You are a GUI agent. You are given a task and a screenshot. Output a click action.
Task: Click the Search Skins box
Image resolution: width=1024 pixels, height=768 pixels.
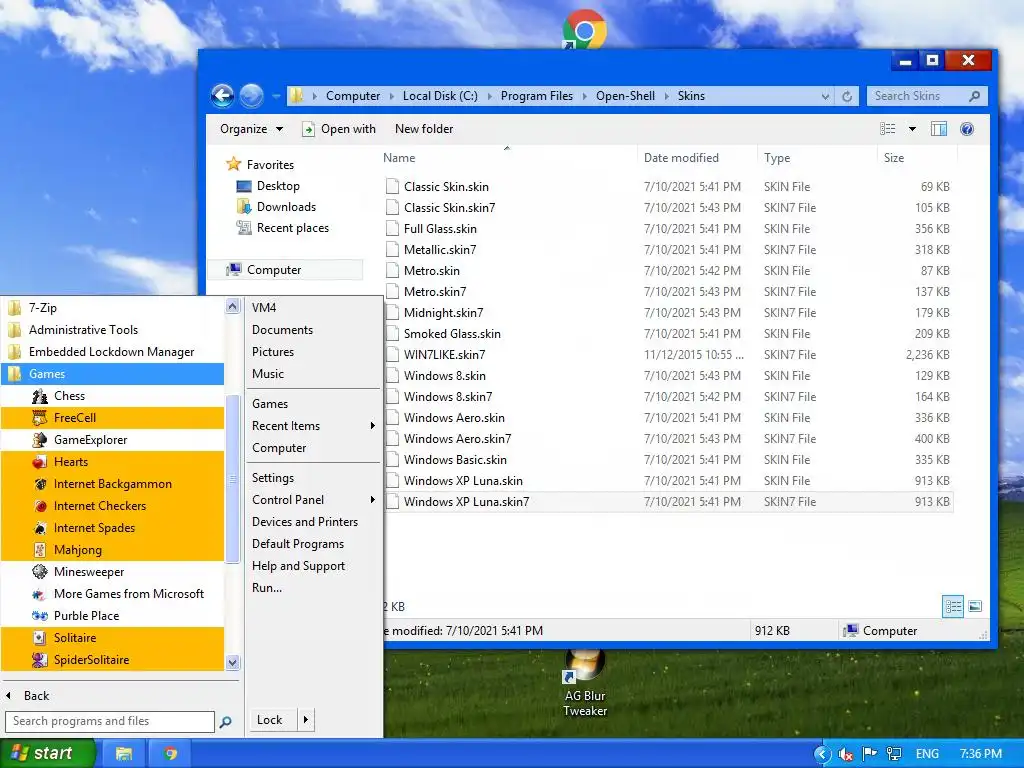(927, 96)
